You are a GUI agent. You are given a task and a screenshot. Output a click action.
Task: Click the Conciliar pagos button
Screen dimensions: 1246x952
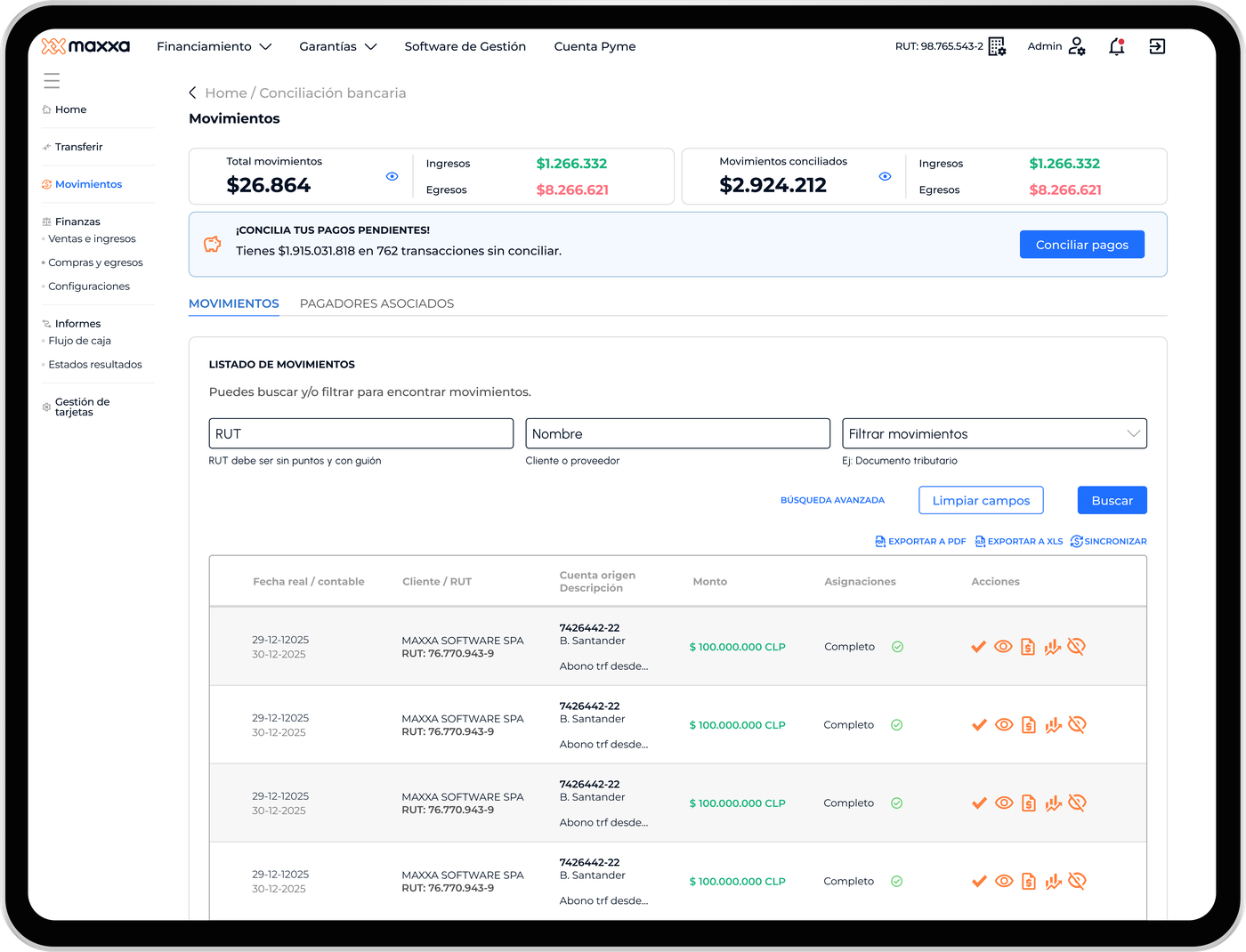1082,245
